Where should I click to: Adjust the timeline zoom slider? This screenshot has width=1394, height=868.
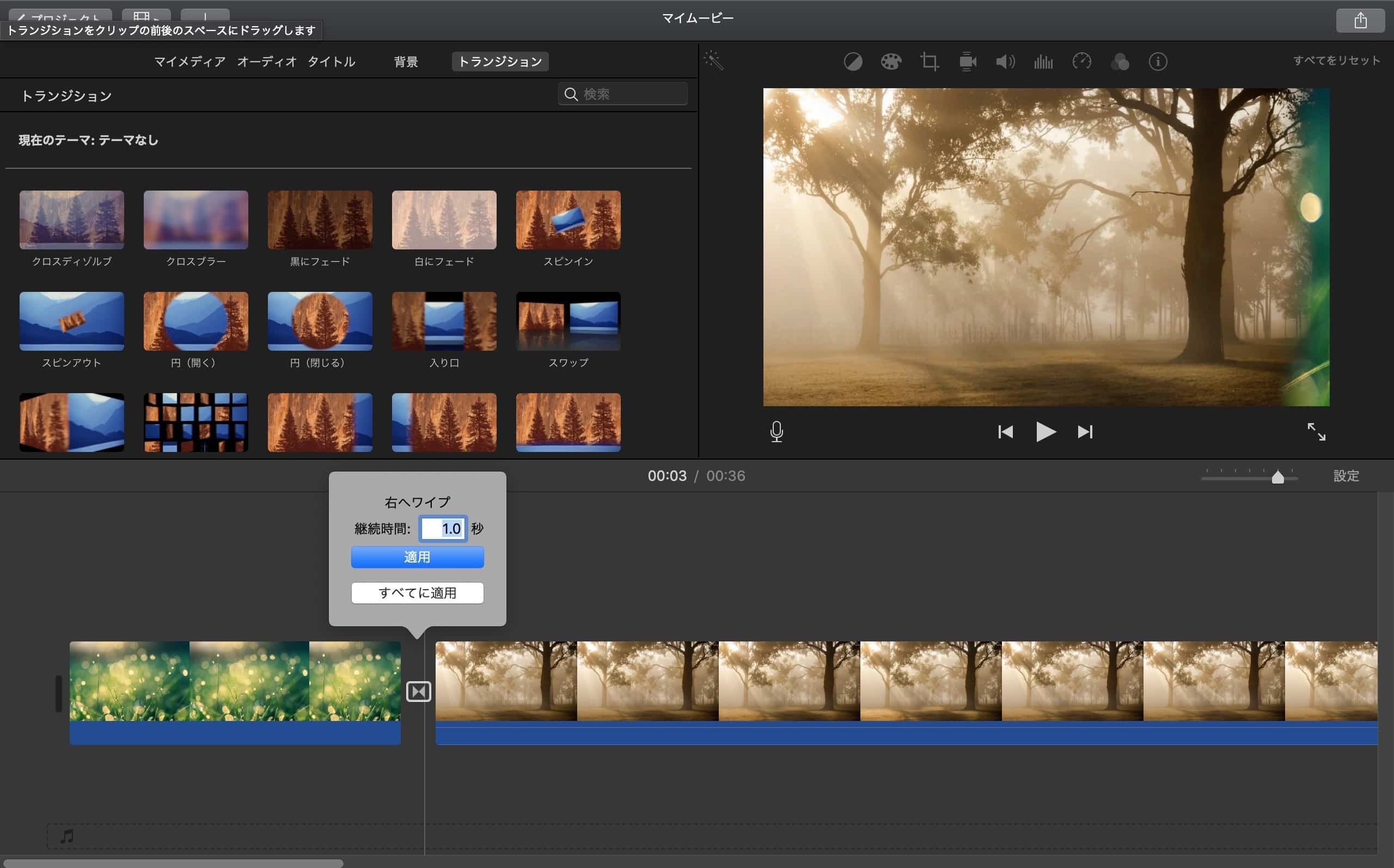(x=1279, y=476)
